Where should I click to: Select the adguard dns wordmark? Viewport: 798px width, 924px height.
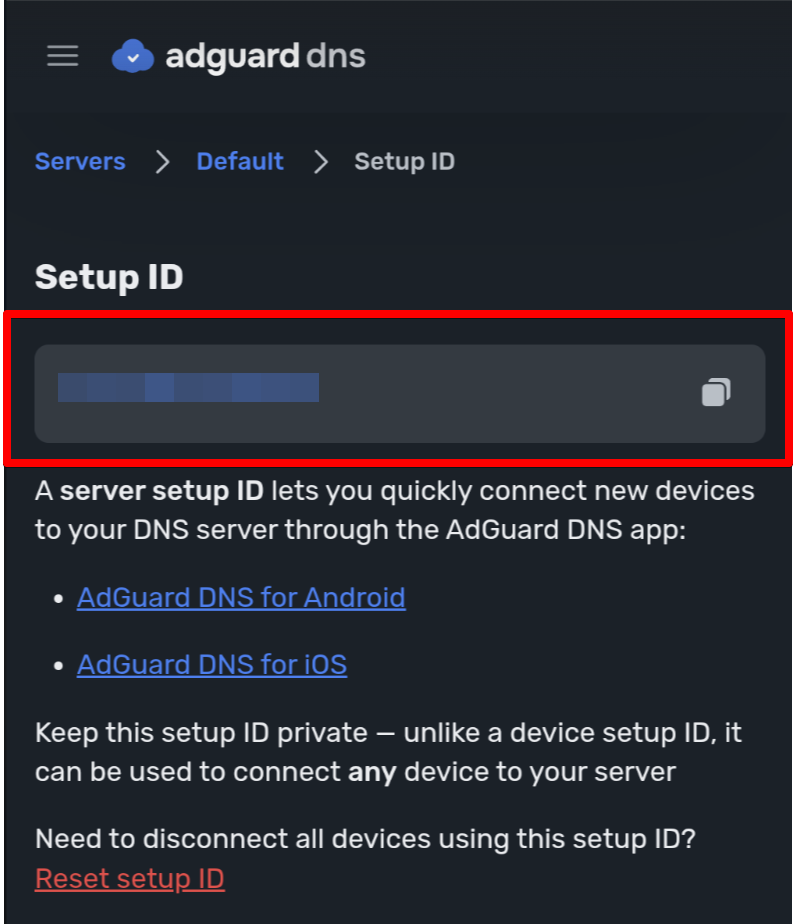[x=267, y=56]
